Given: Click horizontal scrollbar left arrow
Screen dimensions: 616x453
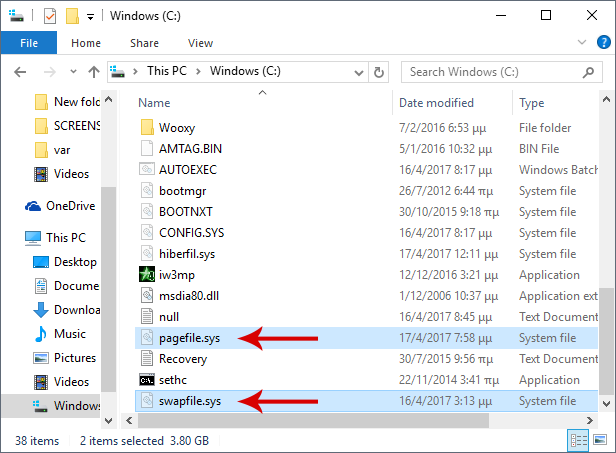Looking at the screenshot, I should pos(129,420).
